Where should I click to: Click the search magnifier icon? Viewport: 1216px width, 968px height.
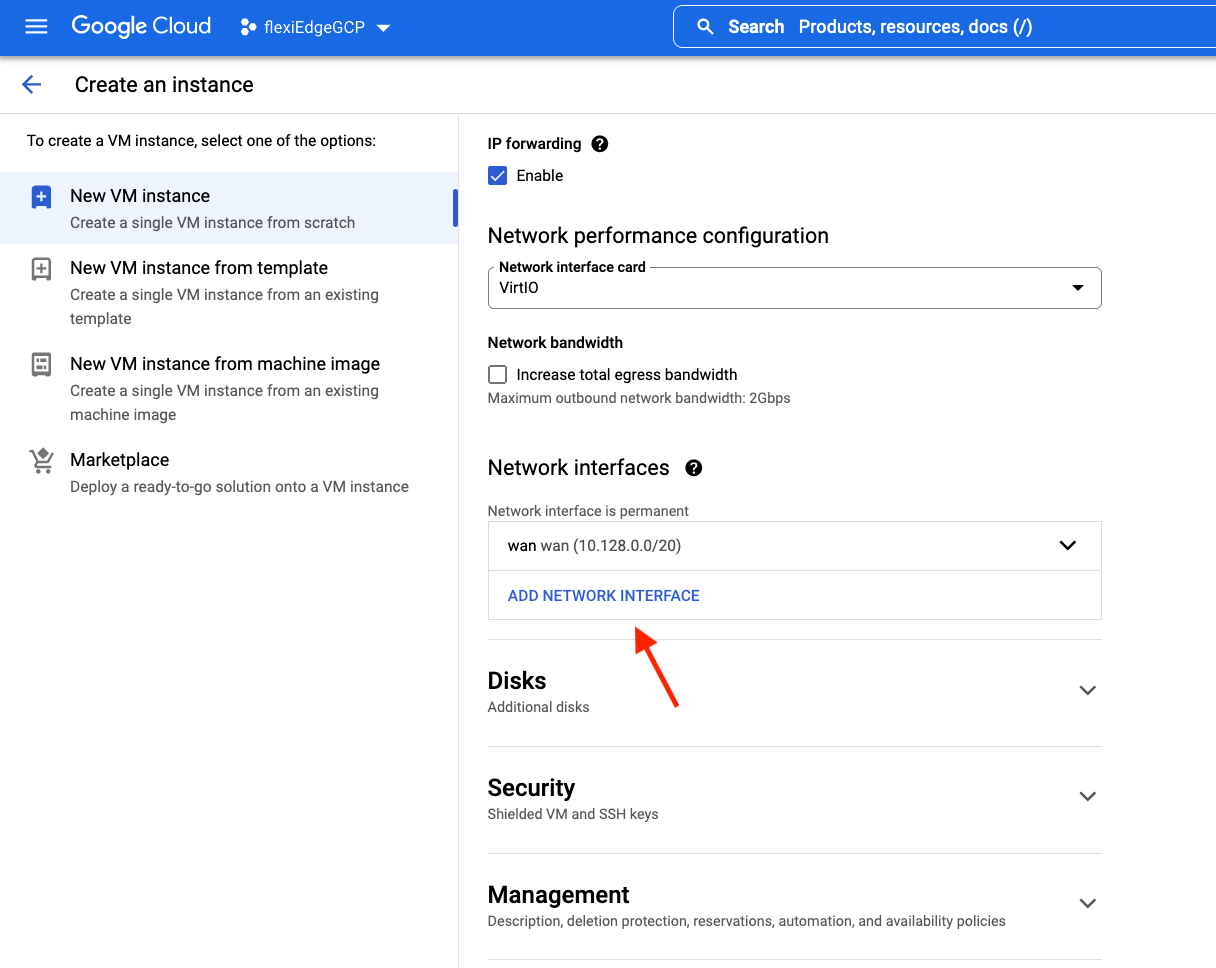tap(705, 27)
